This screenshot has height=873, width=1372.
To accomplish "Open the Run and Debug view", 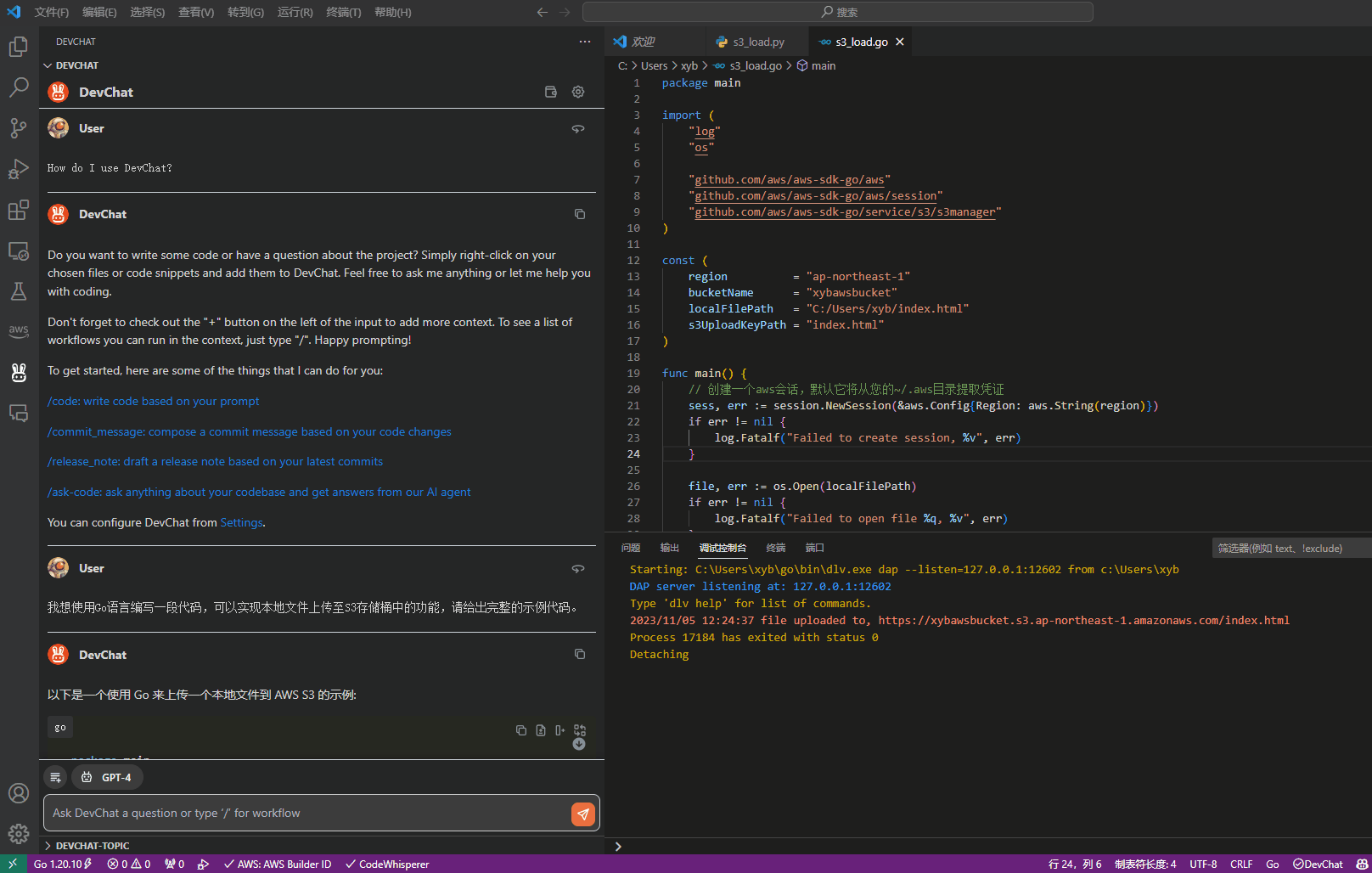I will [x=19, y=169].
